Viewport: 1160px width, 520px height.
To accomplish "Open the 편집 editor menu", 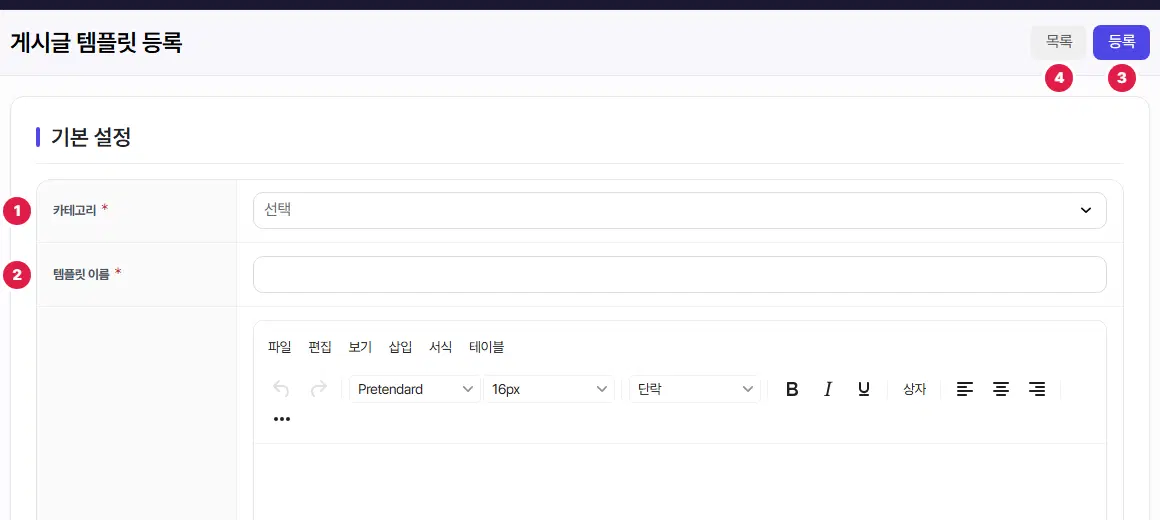I will pyautogui.click(x=320, y=347).
